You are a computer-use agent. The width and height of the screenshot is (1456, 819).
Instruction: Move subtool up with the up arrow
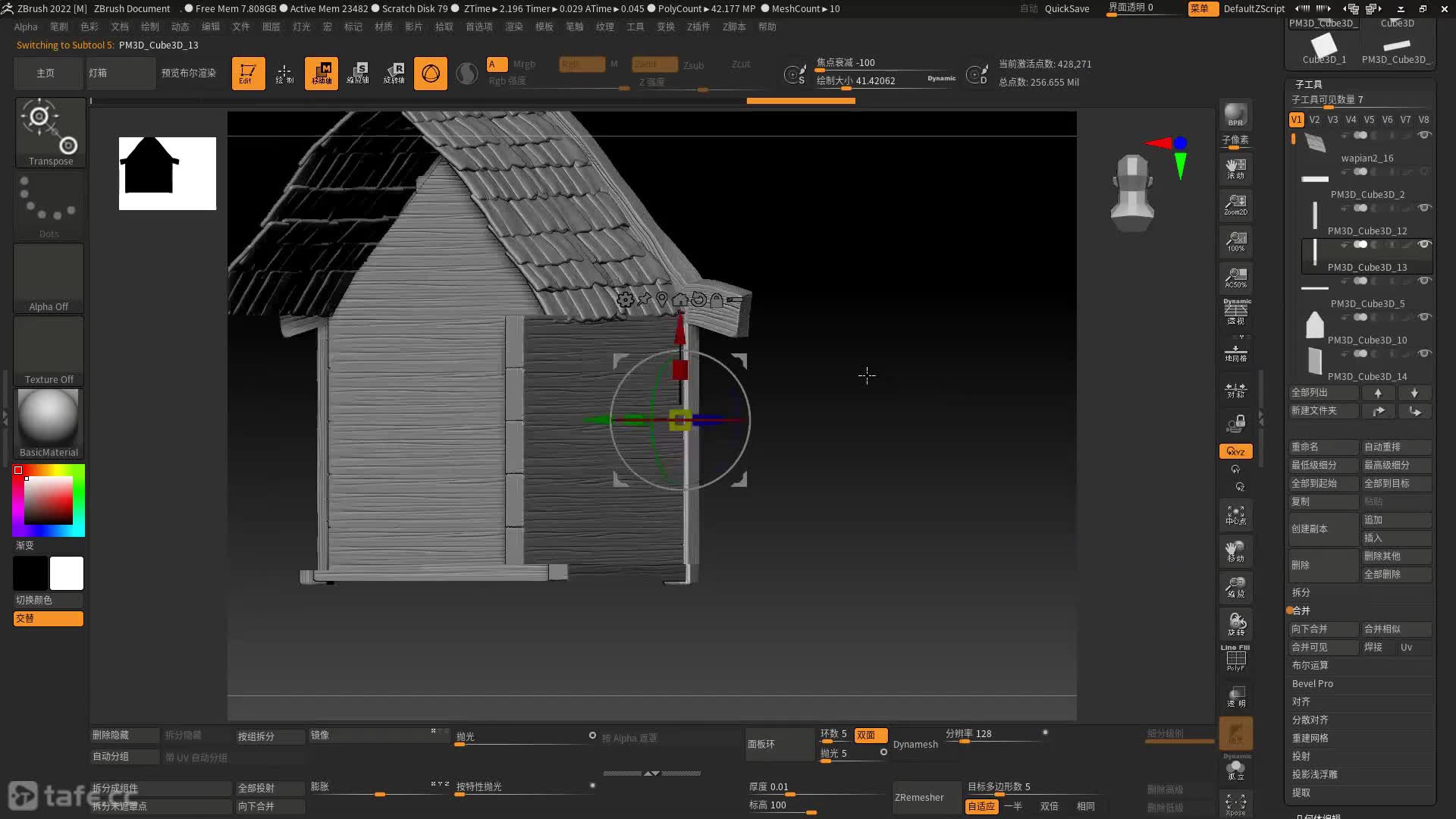[1378, 393]
